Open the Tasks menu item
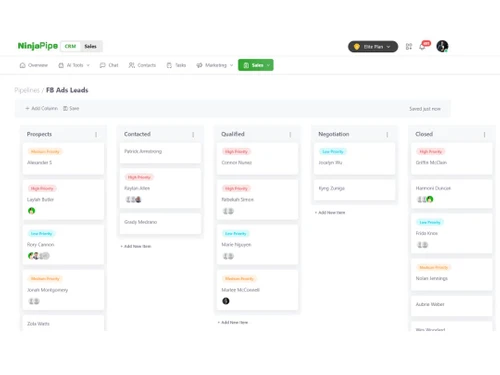The image size is (500, 375). tap(176, 65)
